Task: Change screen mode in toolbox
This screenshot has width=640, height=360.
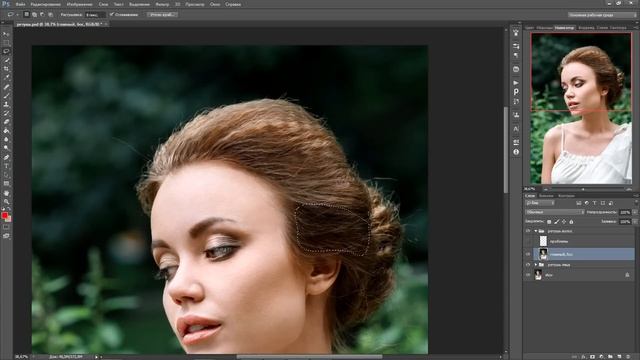Action: pos(6,236)
